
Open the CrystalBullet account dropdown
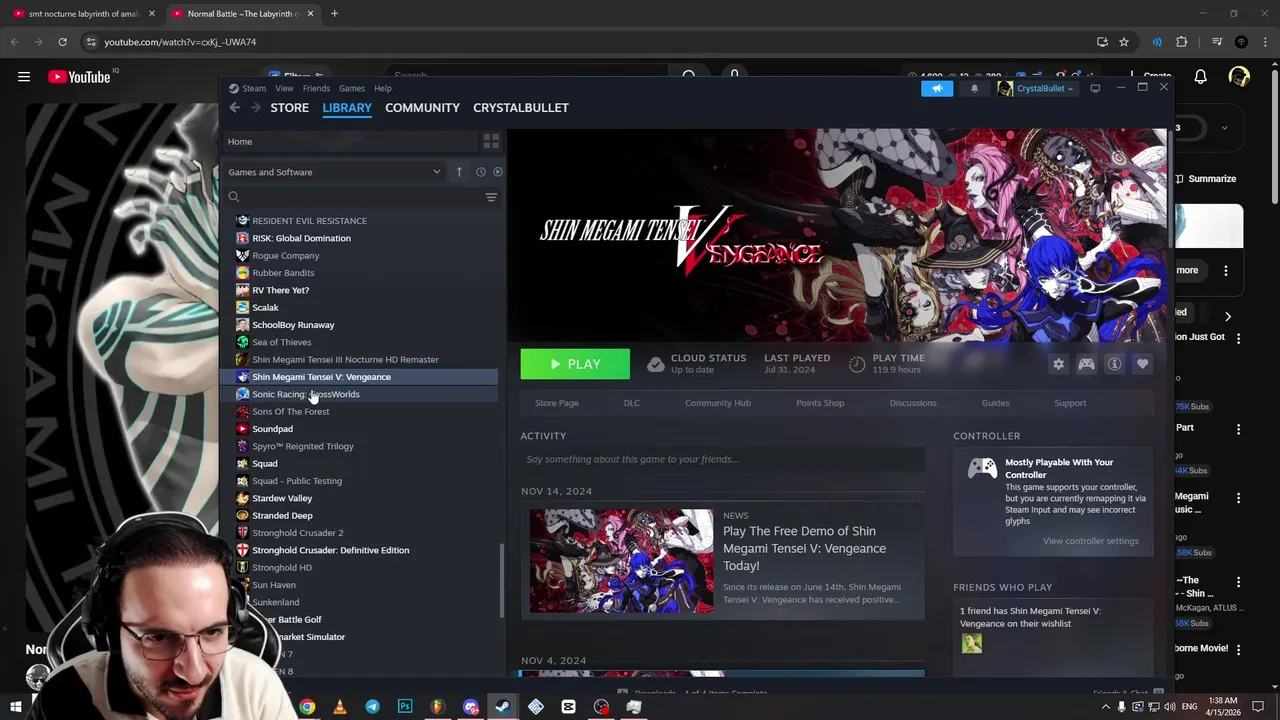tap(1036, 88)
